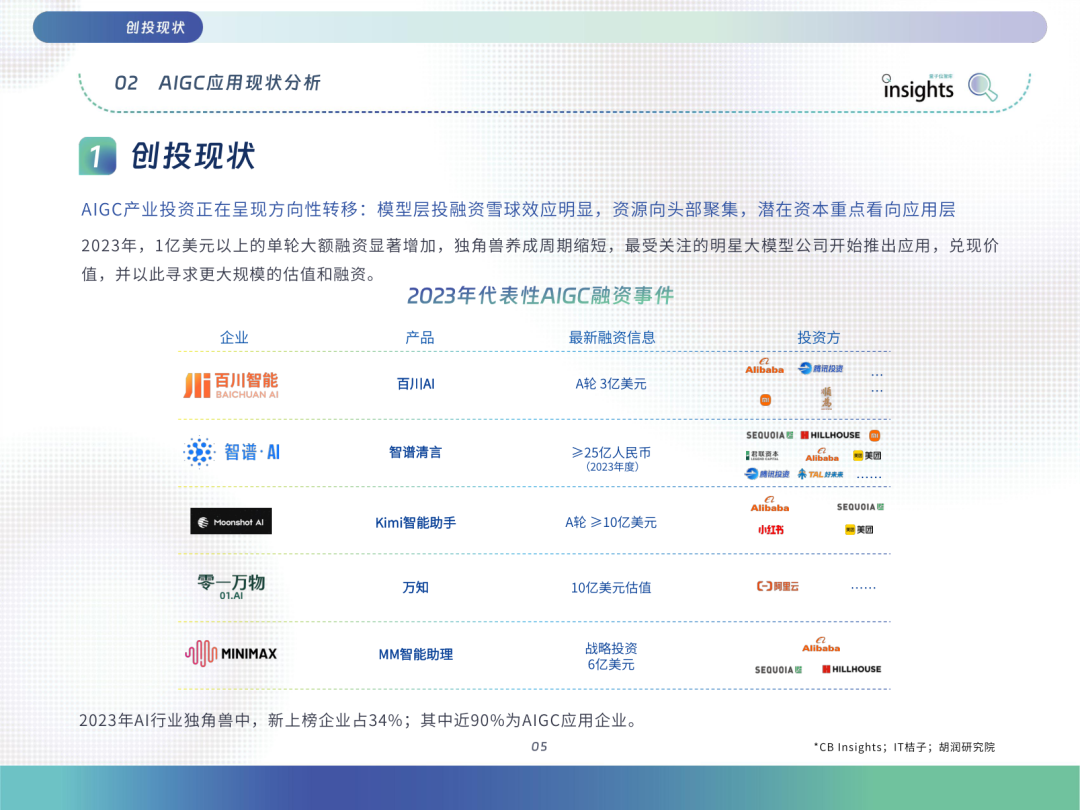Click the 02 AIGC应用现状分析 section heading
Image resolution: width=1080 pixels, height=810 pixels.
tap(218, 83)
